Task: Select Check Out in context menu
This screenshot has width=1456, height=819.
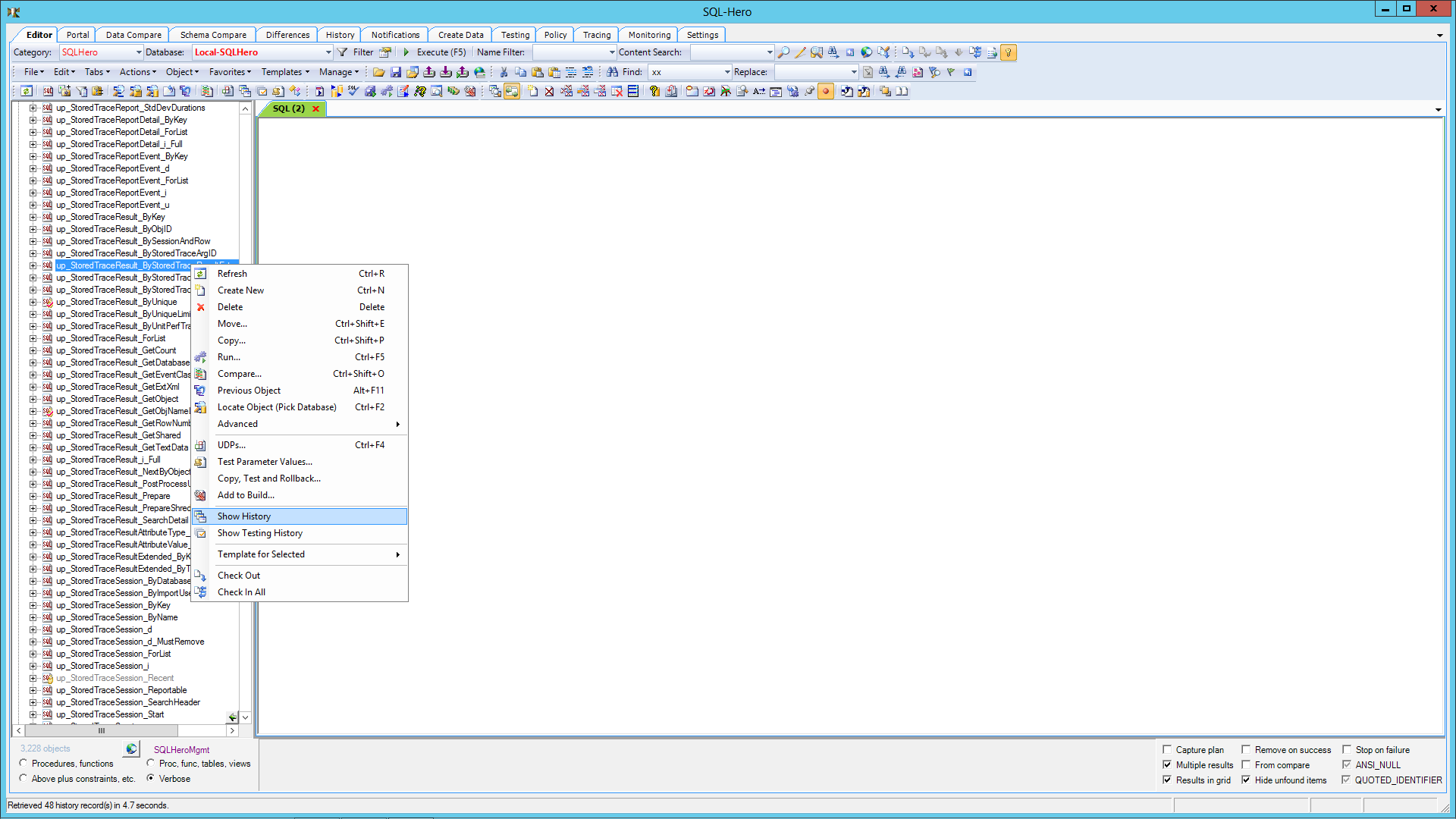Action: (x=300, y=576)
